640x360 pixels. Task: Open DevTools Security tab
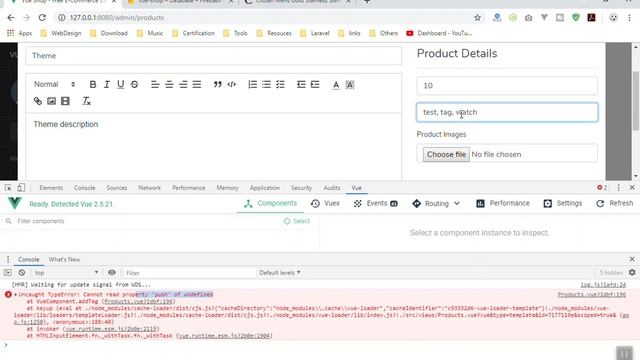tap(301, 188)
